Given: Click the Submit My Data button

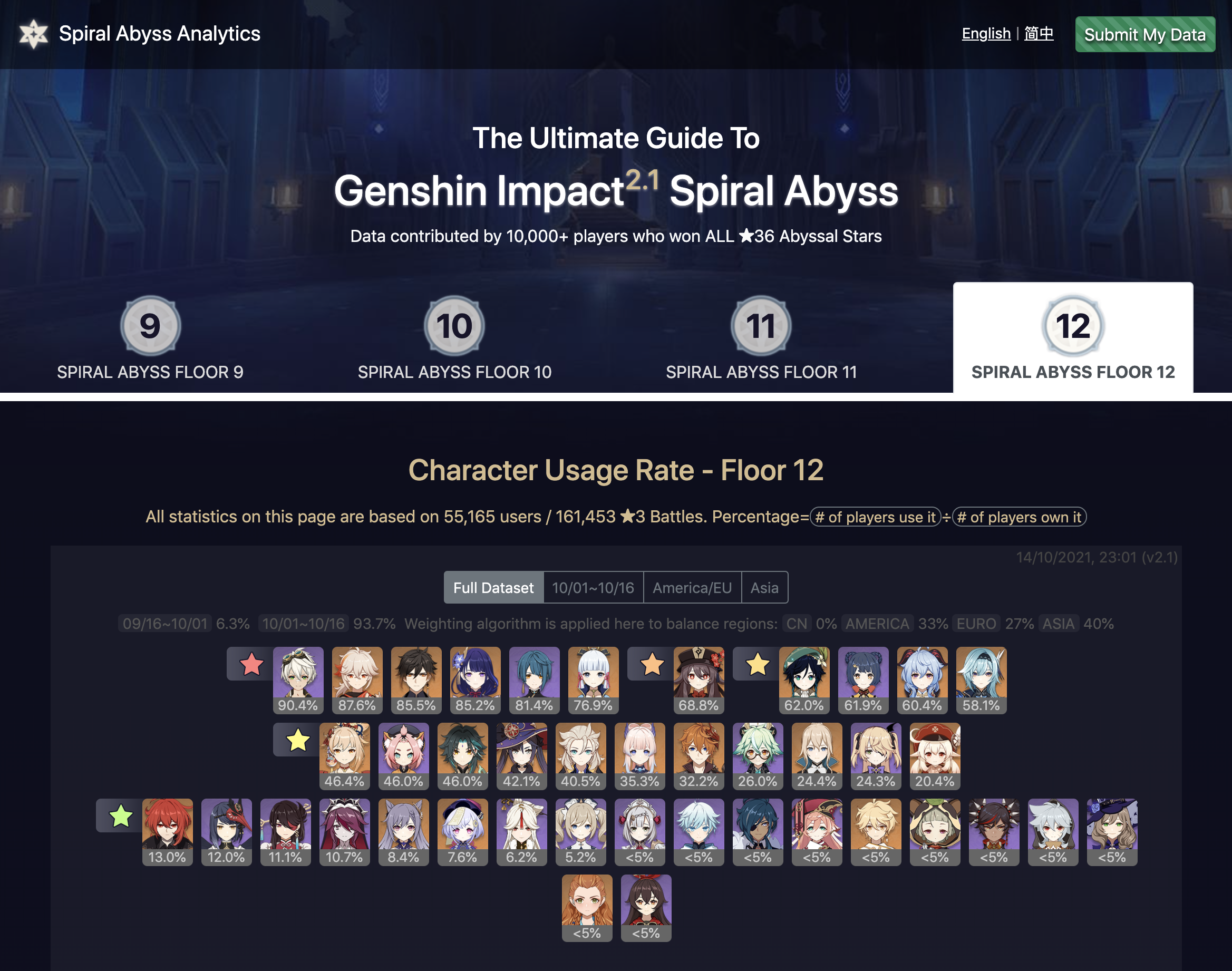Looking at the screenshot, I should point(1145,34).
